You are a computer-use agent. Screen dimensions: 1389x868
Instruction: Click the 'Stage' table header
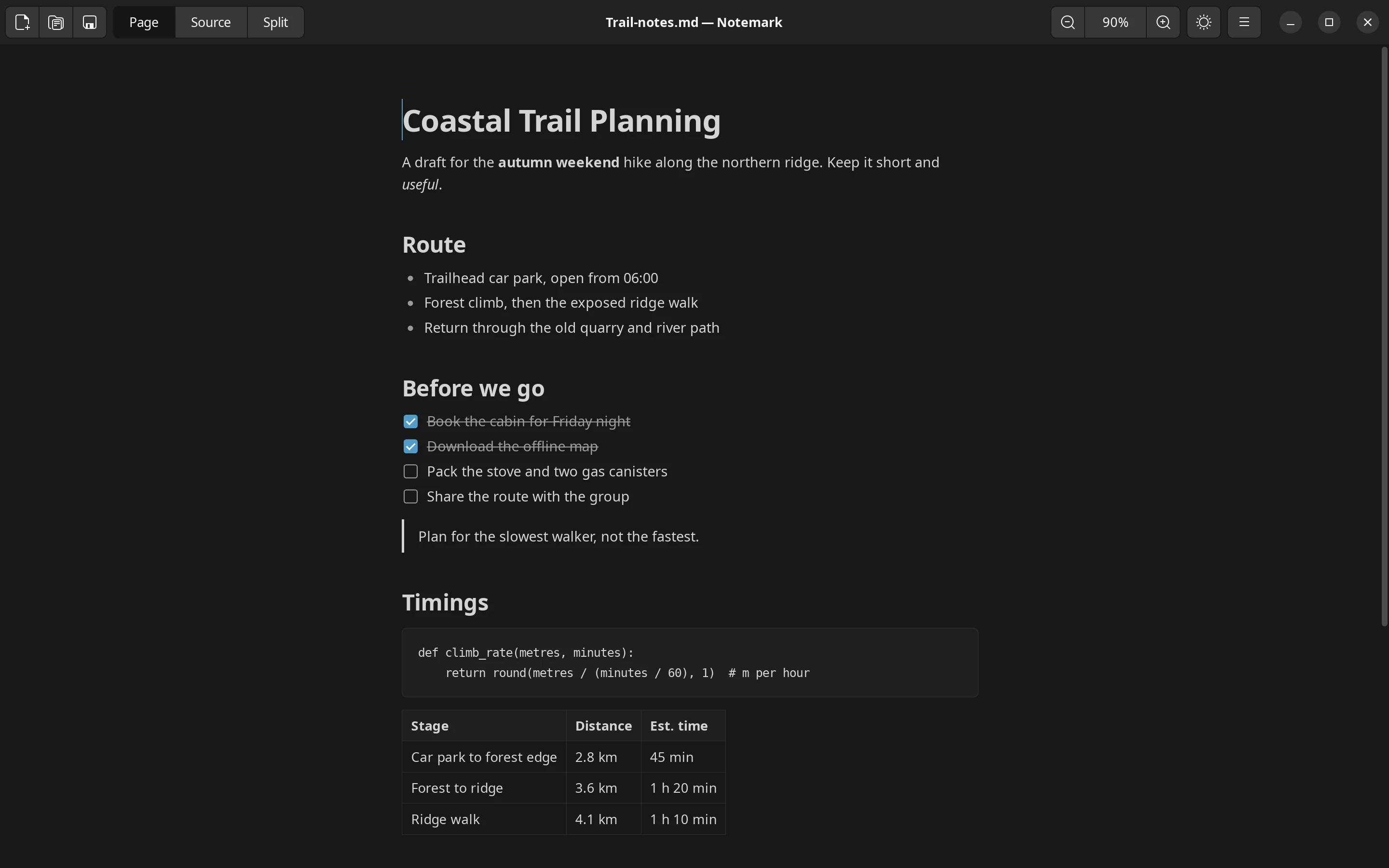pyautogui.click(x=484, y=726)
